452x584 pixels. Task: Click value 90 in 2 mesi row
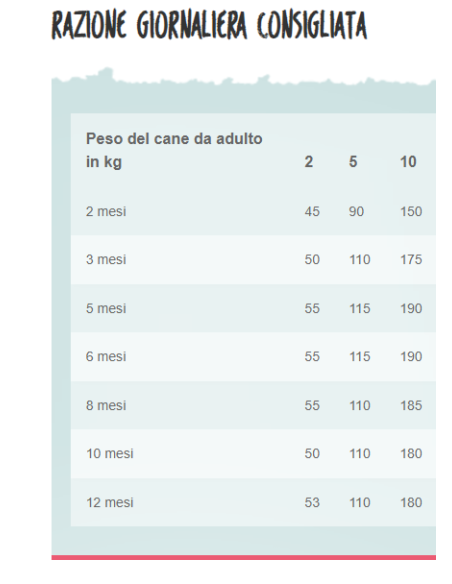pos(356,211)
